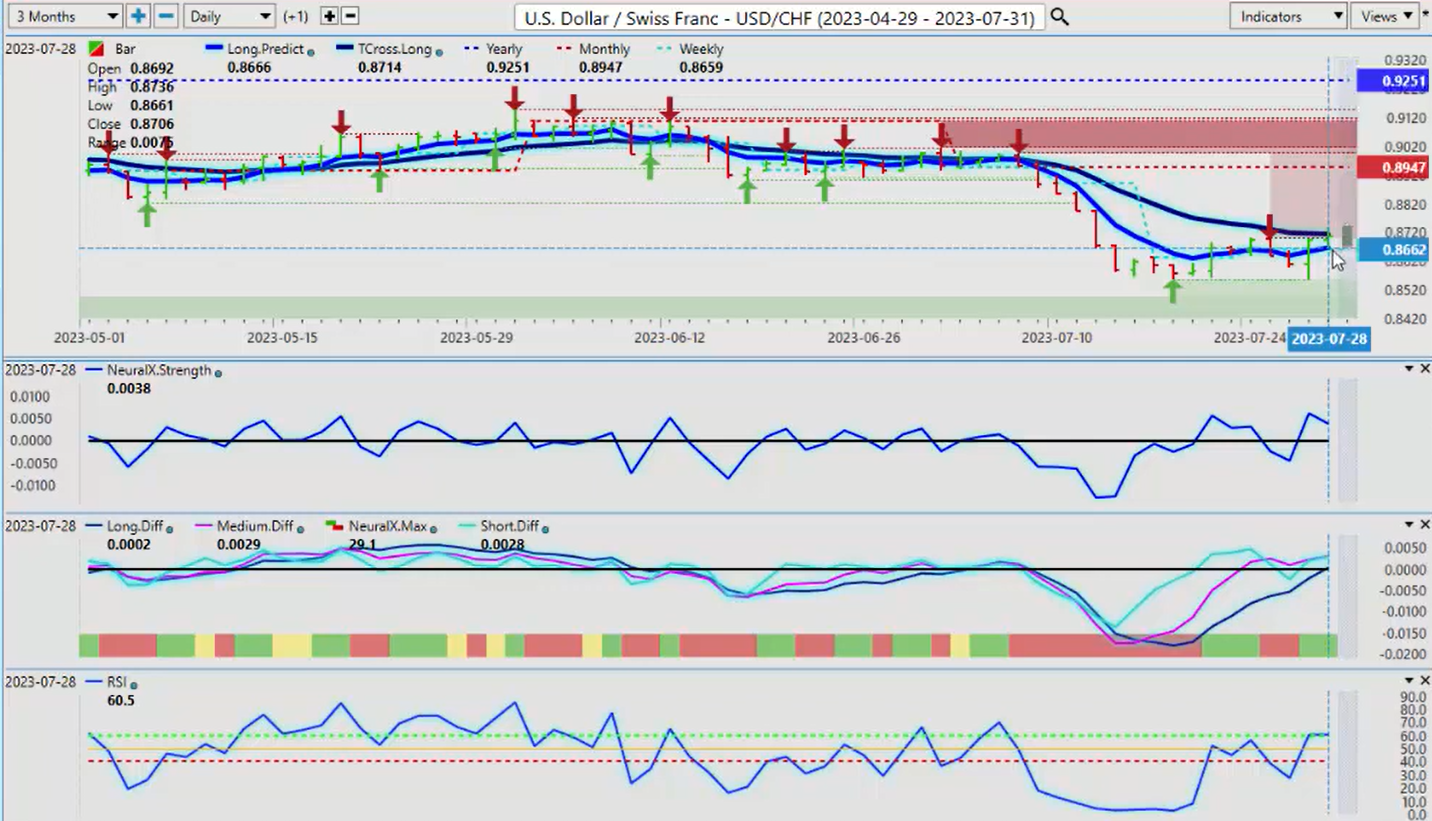
Task: Click the star icon beside Views
Action: [x=1426, y=13]
